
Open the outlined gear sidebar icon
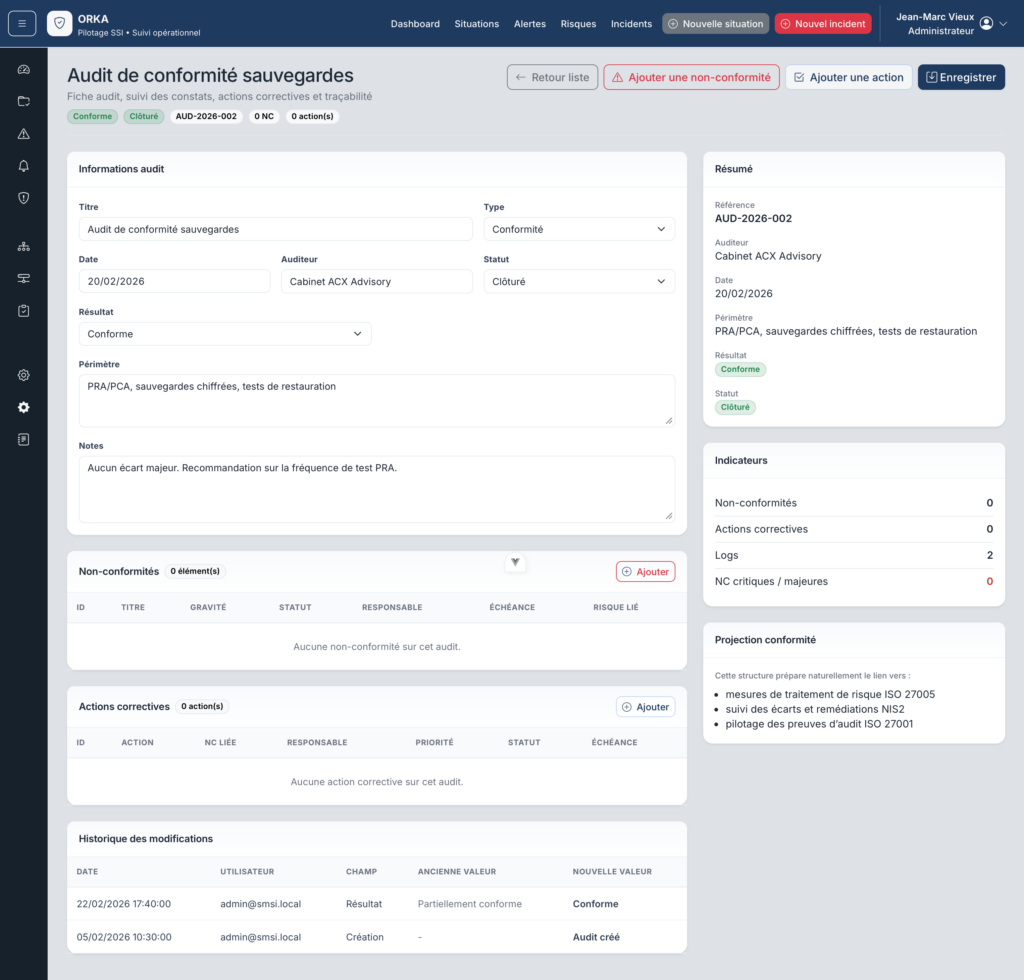(24, 375)
